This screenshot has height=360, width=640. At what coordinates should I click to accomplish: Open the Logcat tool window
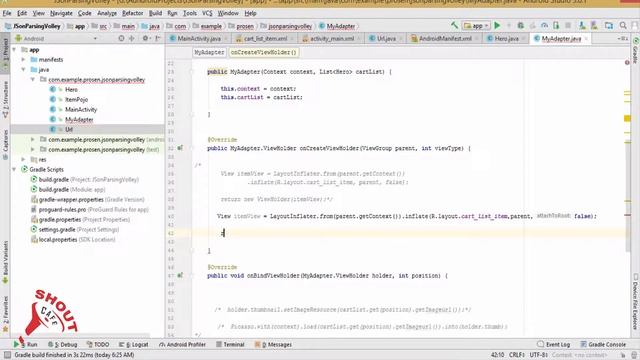point(134,344)
